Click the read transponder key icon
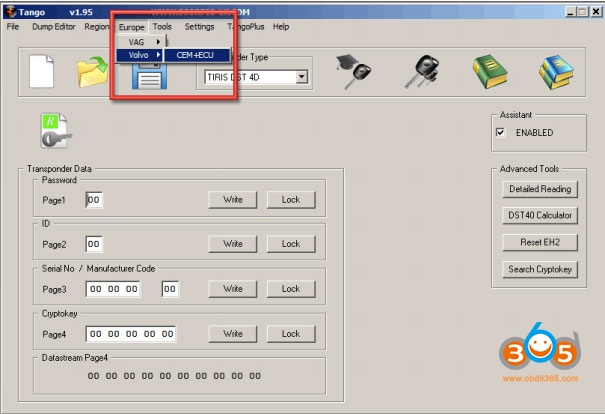 coord(56,131)
